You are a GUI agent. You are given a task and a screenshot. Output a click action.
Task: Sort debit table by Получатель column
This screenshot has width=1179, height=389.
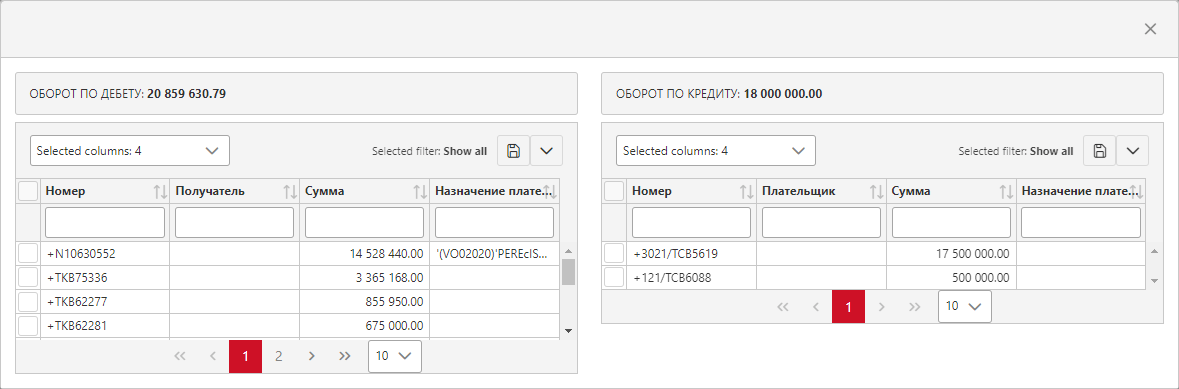click(289, 192)
